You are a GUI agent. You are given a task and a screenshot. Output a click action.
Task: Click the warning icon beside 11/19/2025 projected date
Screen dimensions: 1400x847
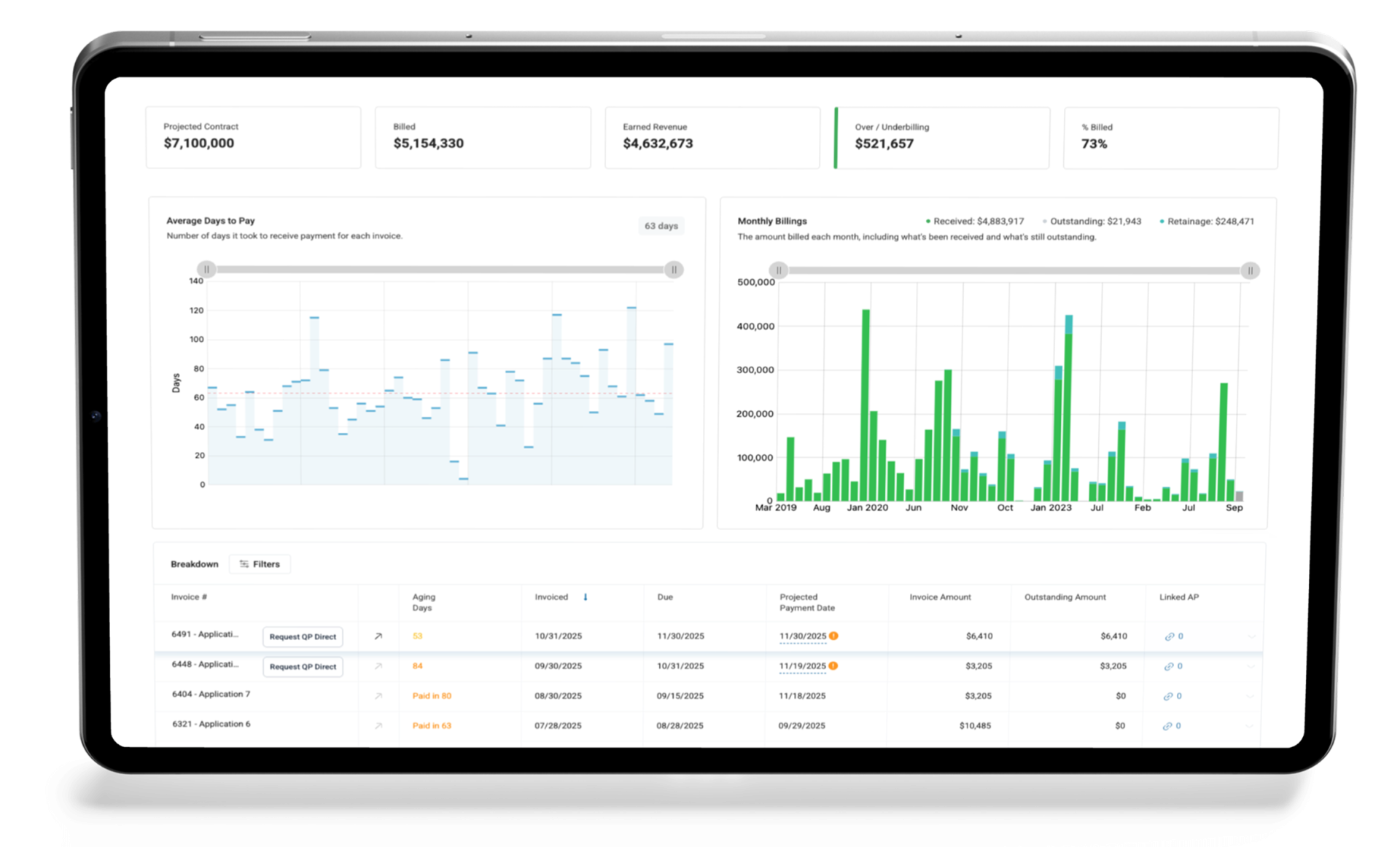[833, 665]
